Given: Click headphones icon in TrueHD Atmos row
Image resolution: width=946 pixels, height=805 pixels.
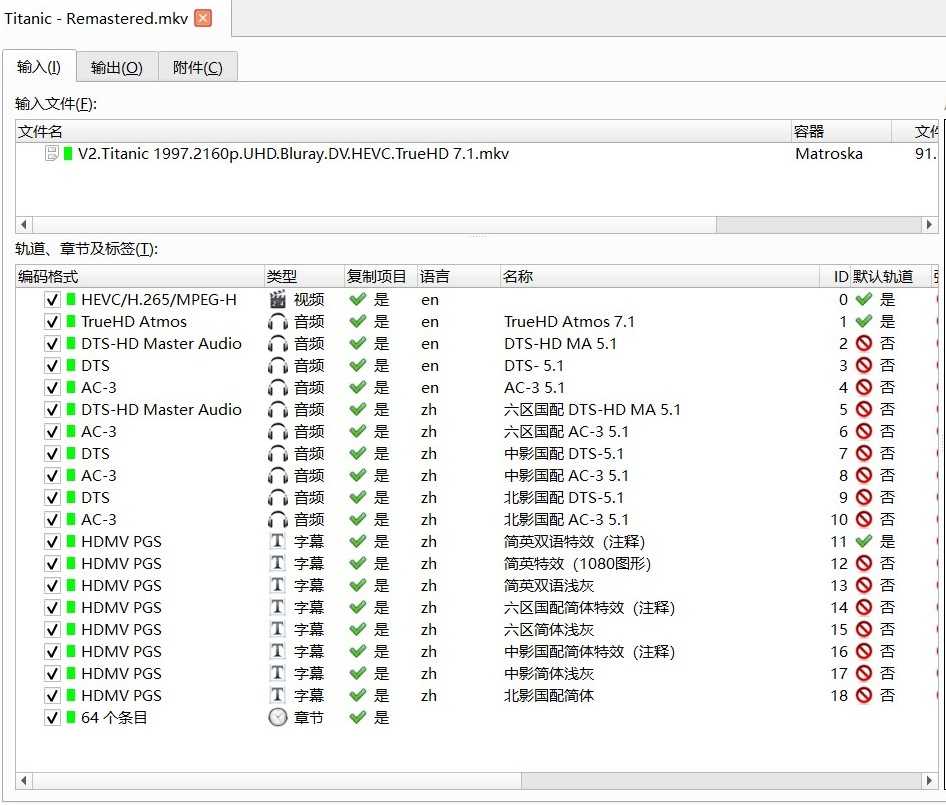Looking at the screenshot, I should (278, 322).
